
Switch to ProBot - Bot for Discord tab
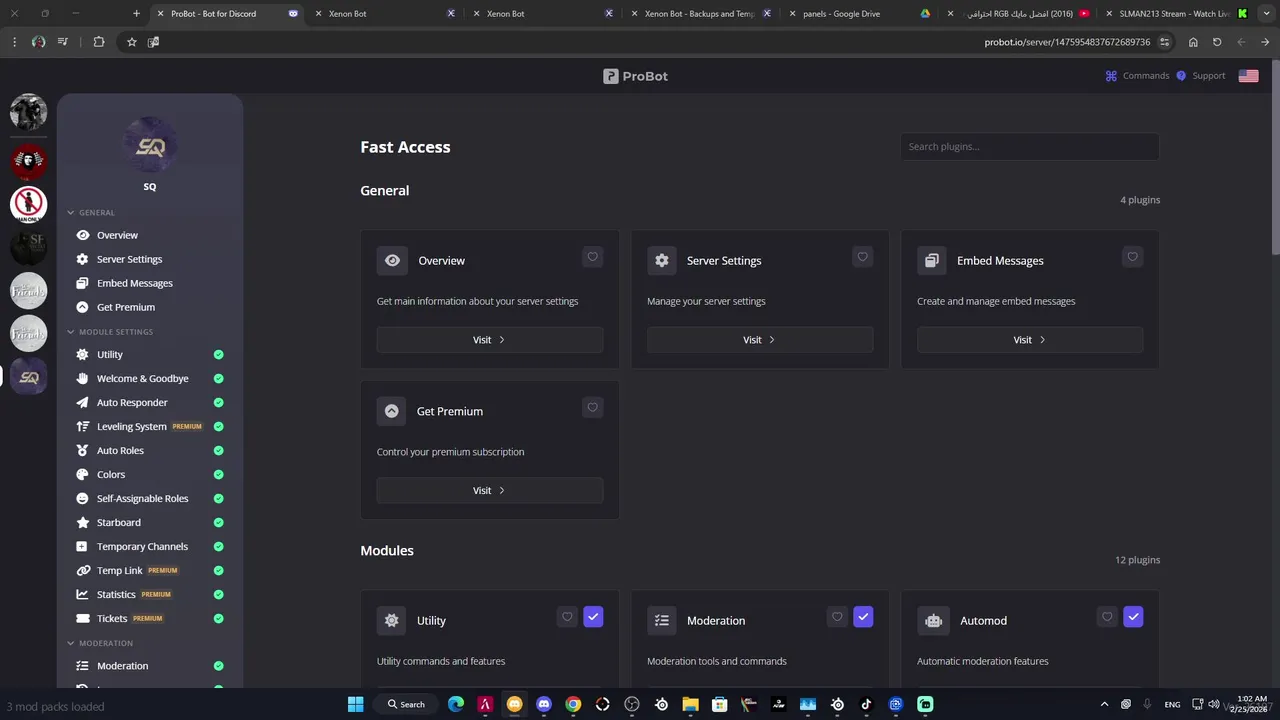point(226,14)
